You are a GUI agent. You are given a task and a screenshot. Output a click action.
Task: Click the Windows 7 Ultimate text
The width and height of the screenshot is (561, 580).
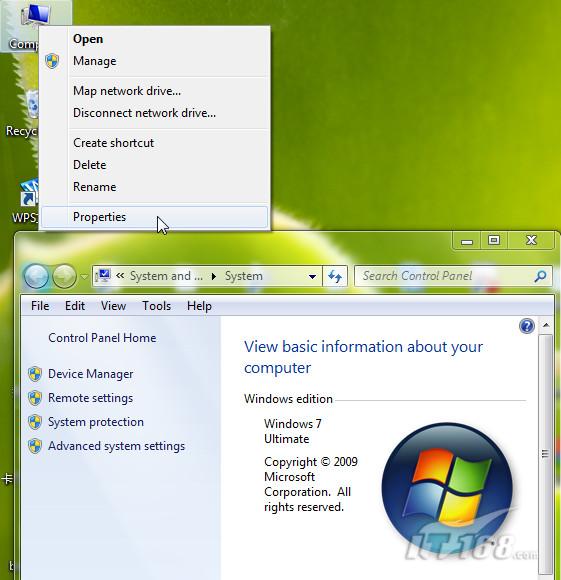point(293,431)
